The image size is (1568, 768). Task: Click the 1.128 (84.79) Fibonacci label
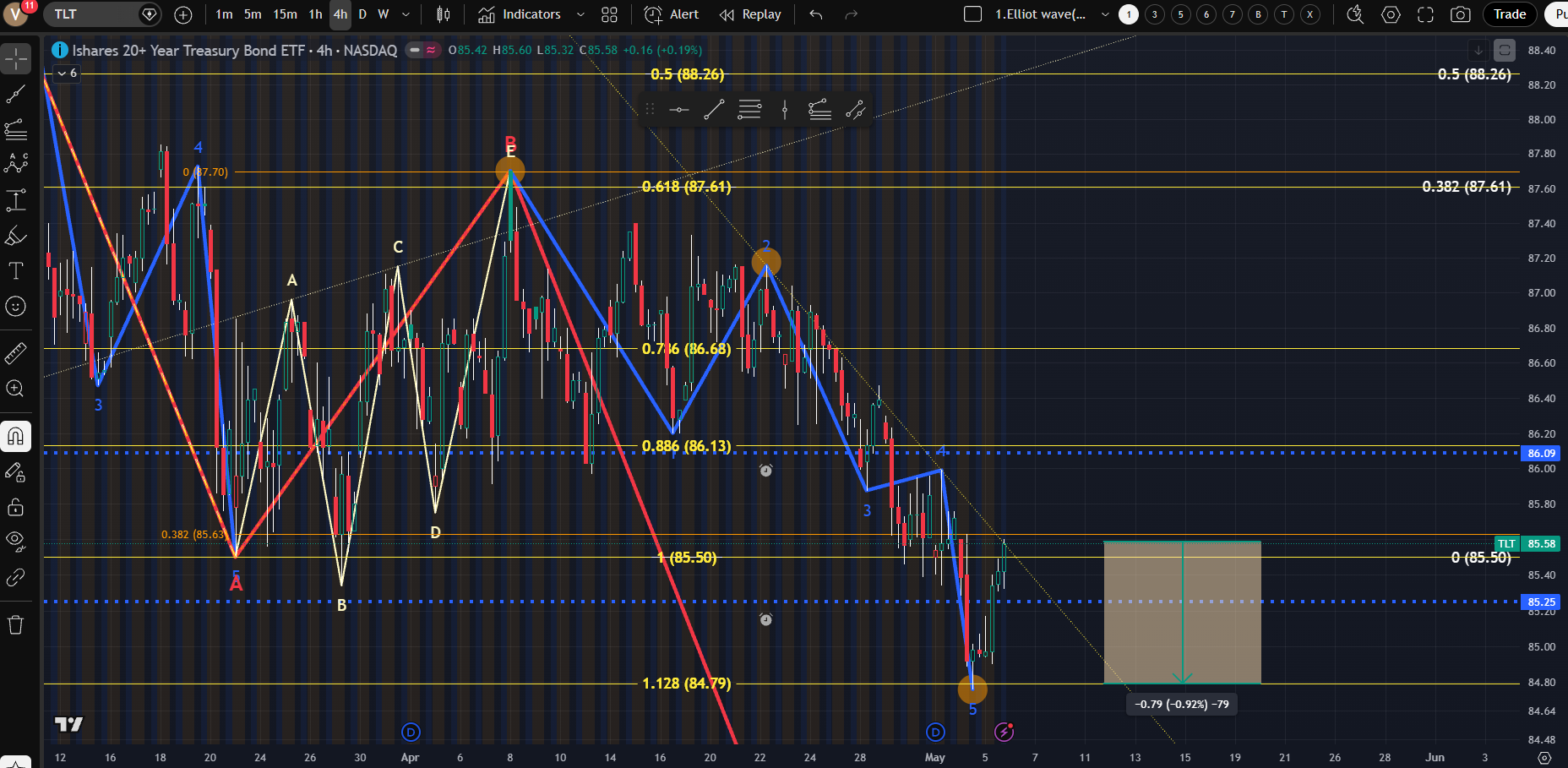[687, 683]
